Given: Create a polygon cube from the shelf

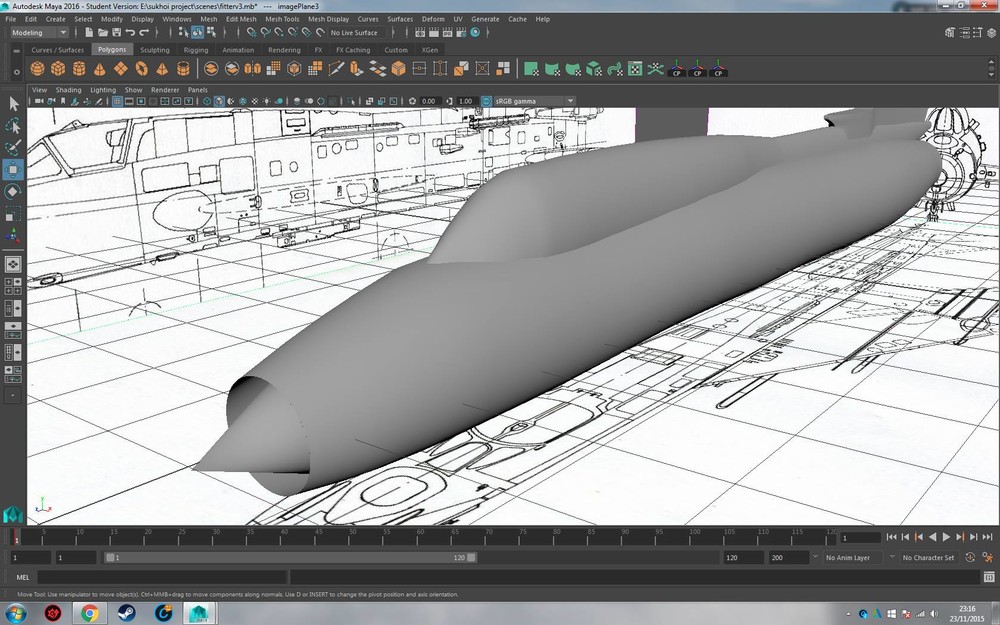Looking at the screenshot, I should (x=58, y=69).
